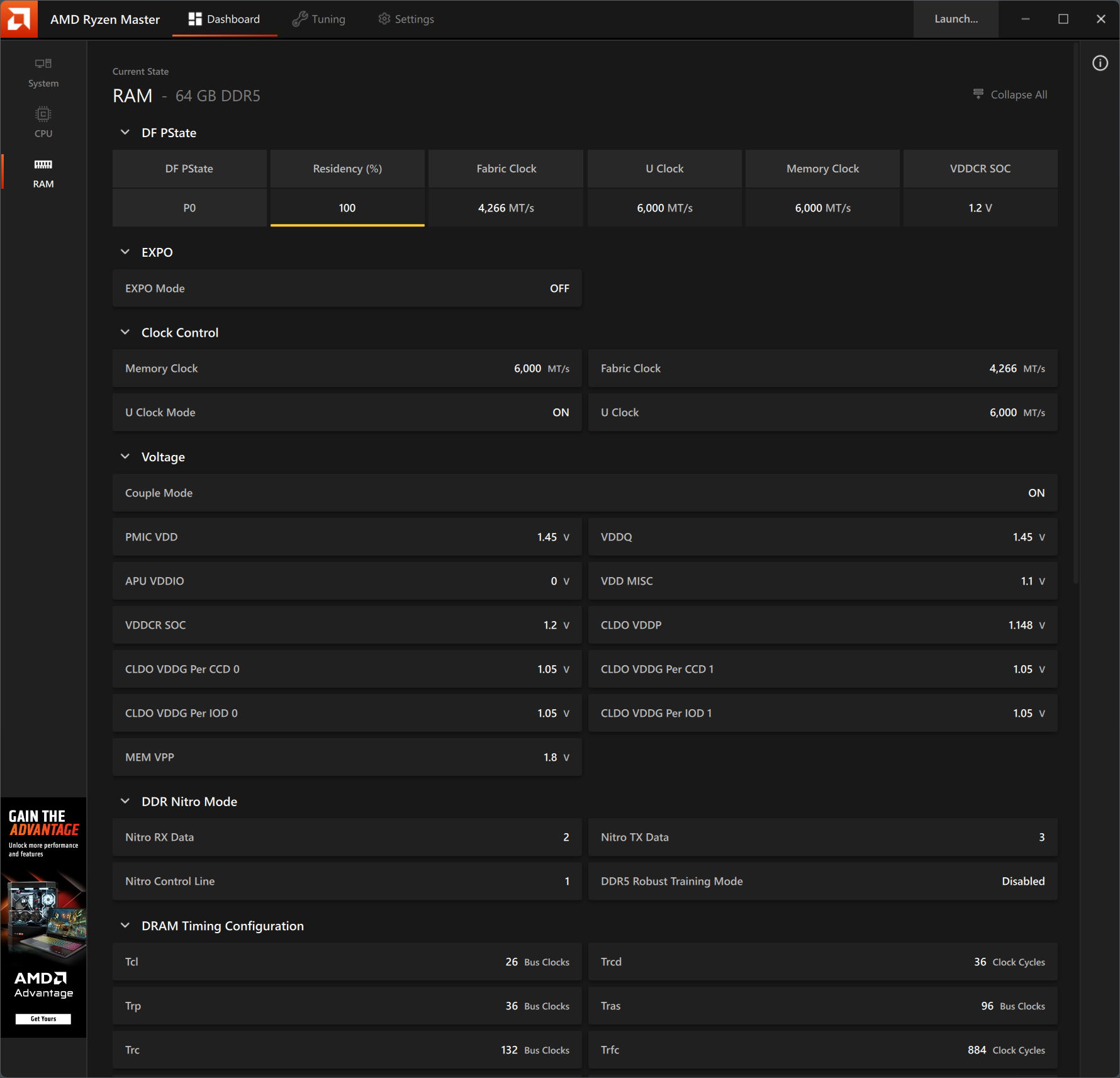Select the RAM sidebar section
This screenshot has width=1120, height=1078.
[x=43, y=174]
